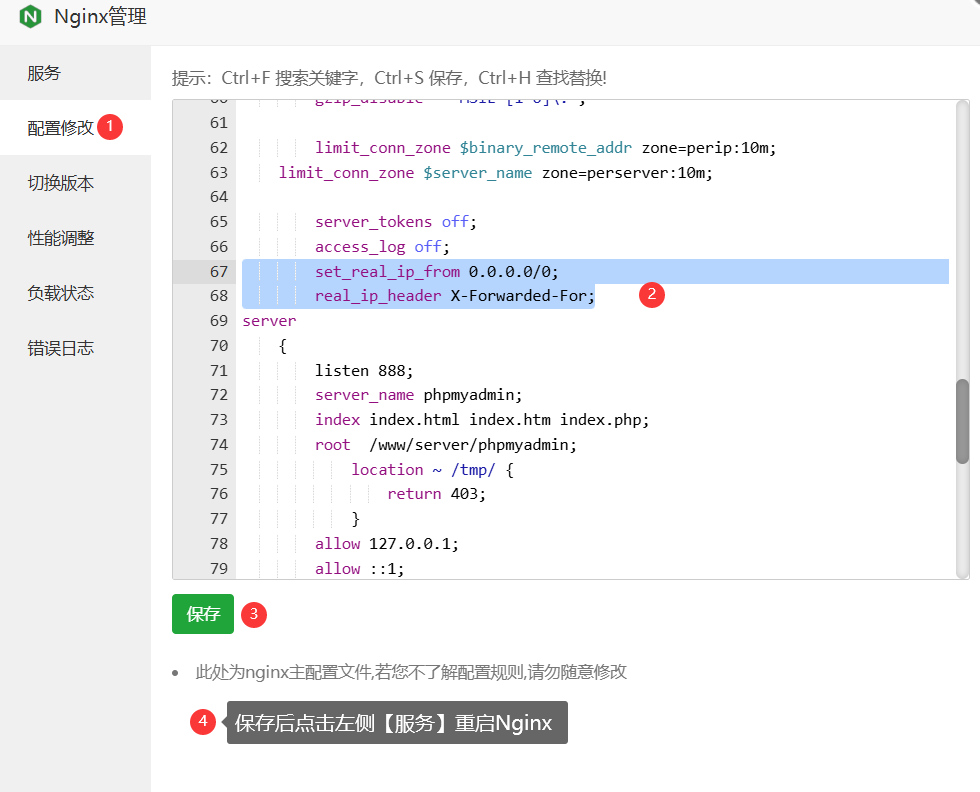View the 负载状态 load status tab

coord(75,293)
